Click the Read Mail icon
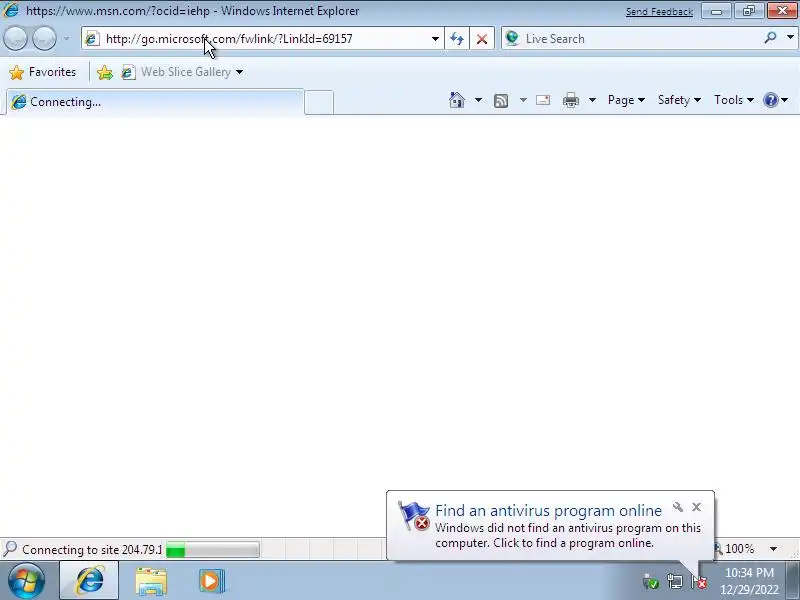This screenshot has width=800, height=600. [x=543, y=100]
